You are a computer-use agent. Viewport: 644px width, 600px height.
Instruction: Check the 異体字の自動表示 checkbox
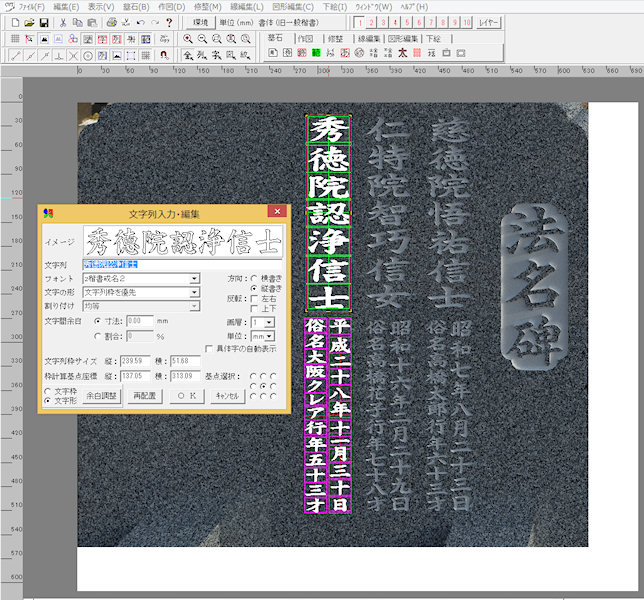click(x=207, y=348)
